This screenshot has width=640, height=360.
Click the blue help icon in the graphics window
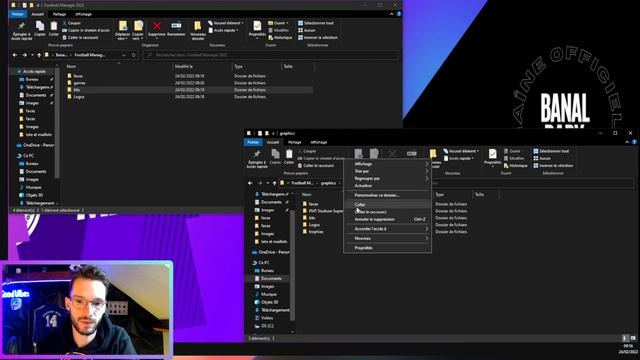point(634,142)
